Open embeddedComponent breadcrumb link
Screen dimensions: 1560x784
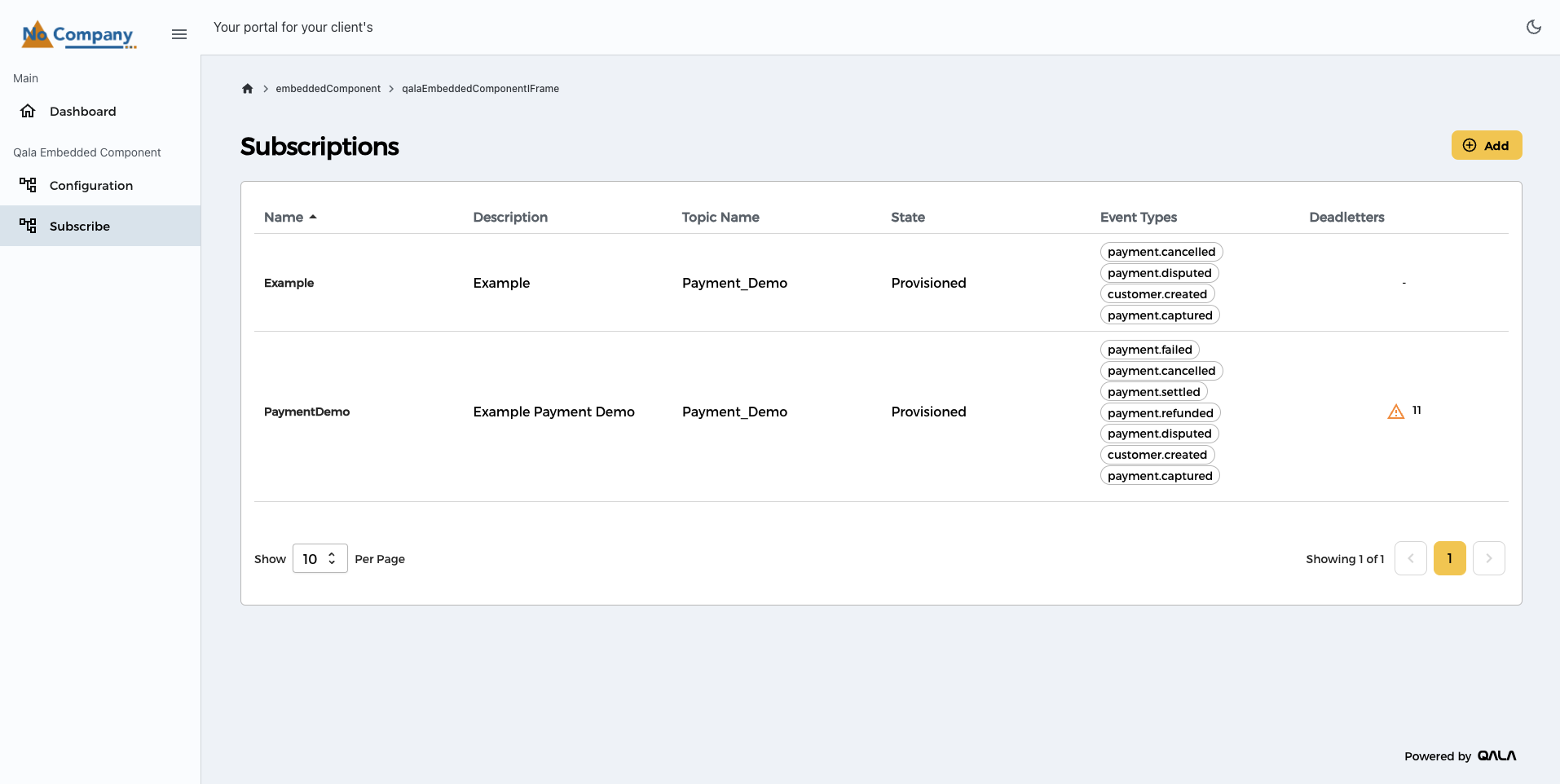click(x=328, y=89)
